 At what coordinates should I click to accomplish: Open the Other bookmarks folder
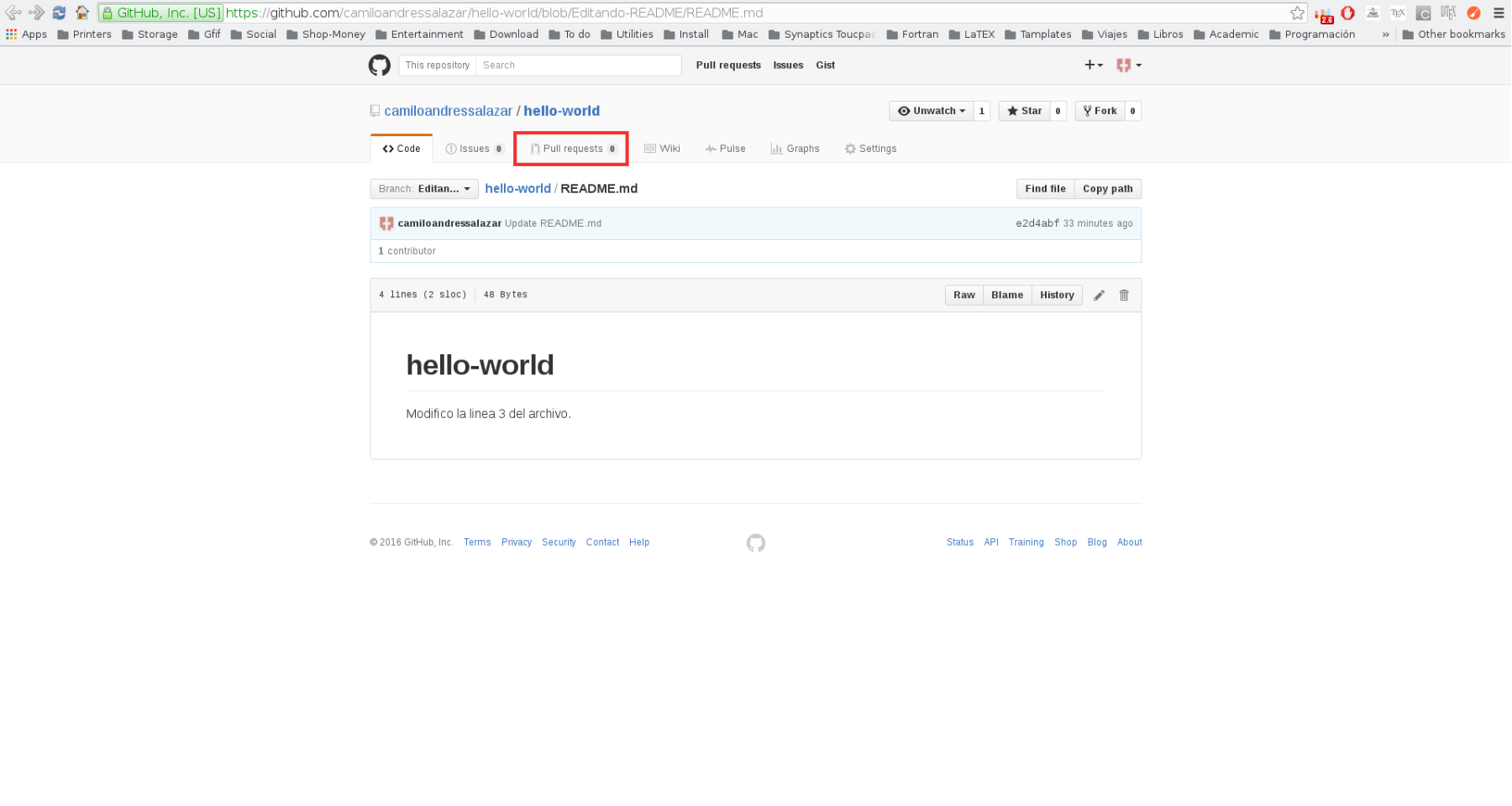tap(1454, 34)
